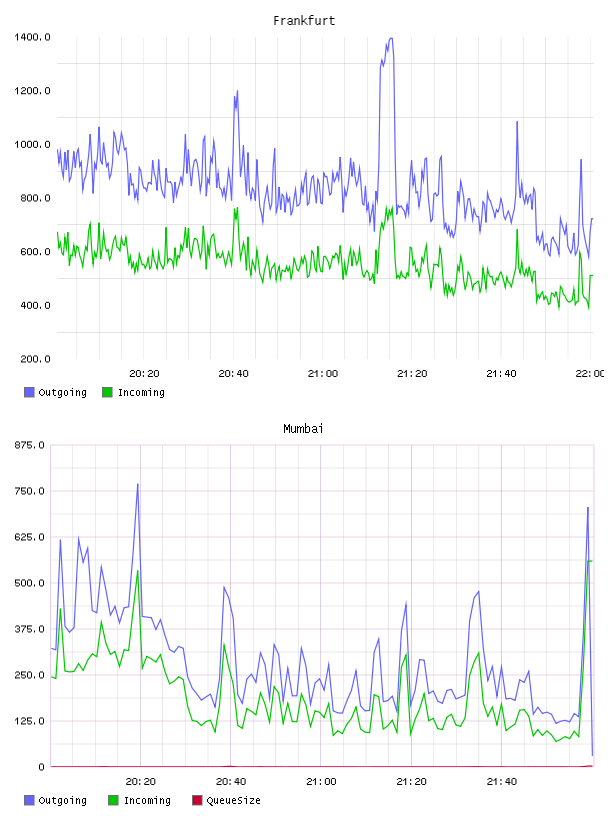Click the 400.0 value on Frankfurt y-axis
The height and width of the screenshot is (816, 608).
35,305
